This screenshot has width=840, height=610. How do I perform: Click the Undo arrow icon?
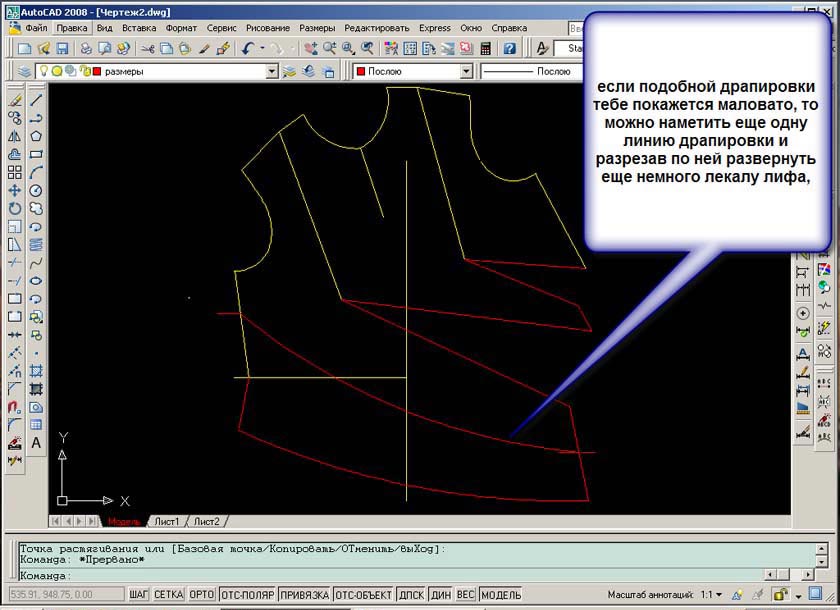coord(247,48)
